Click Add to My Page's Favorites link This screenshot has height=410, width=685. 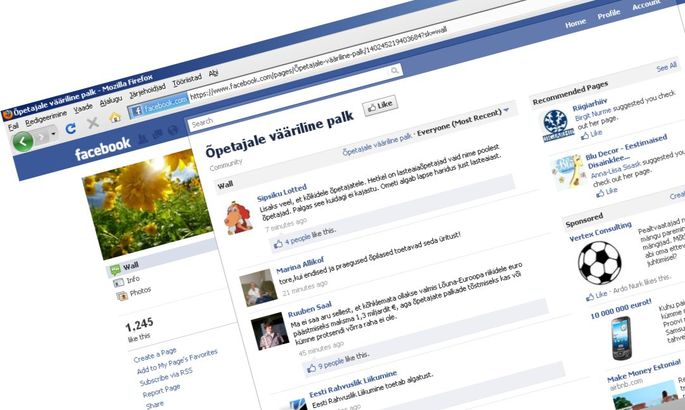click(177, 361)
